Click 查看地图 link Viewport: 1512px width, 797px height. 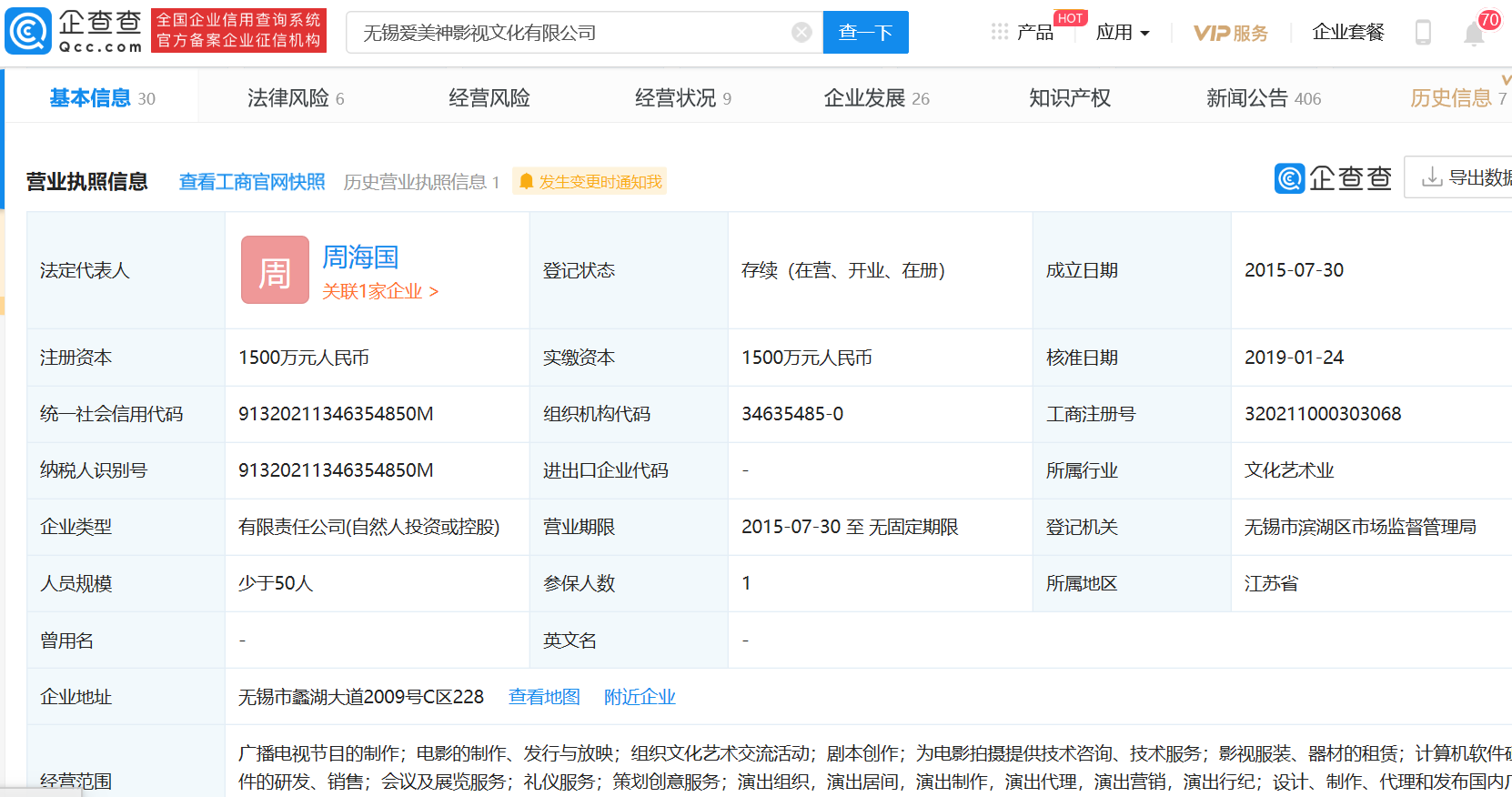tap(544, 697)
